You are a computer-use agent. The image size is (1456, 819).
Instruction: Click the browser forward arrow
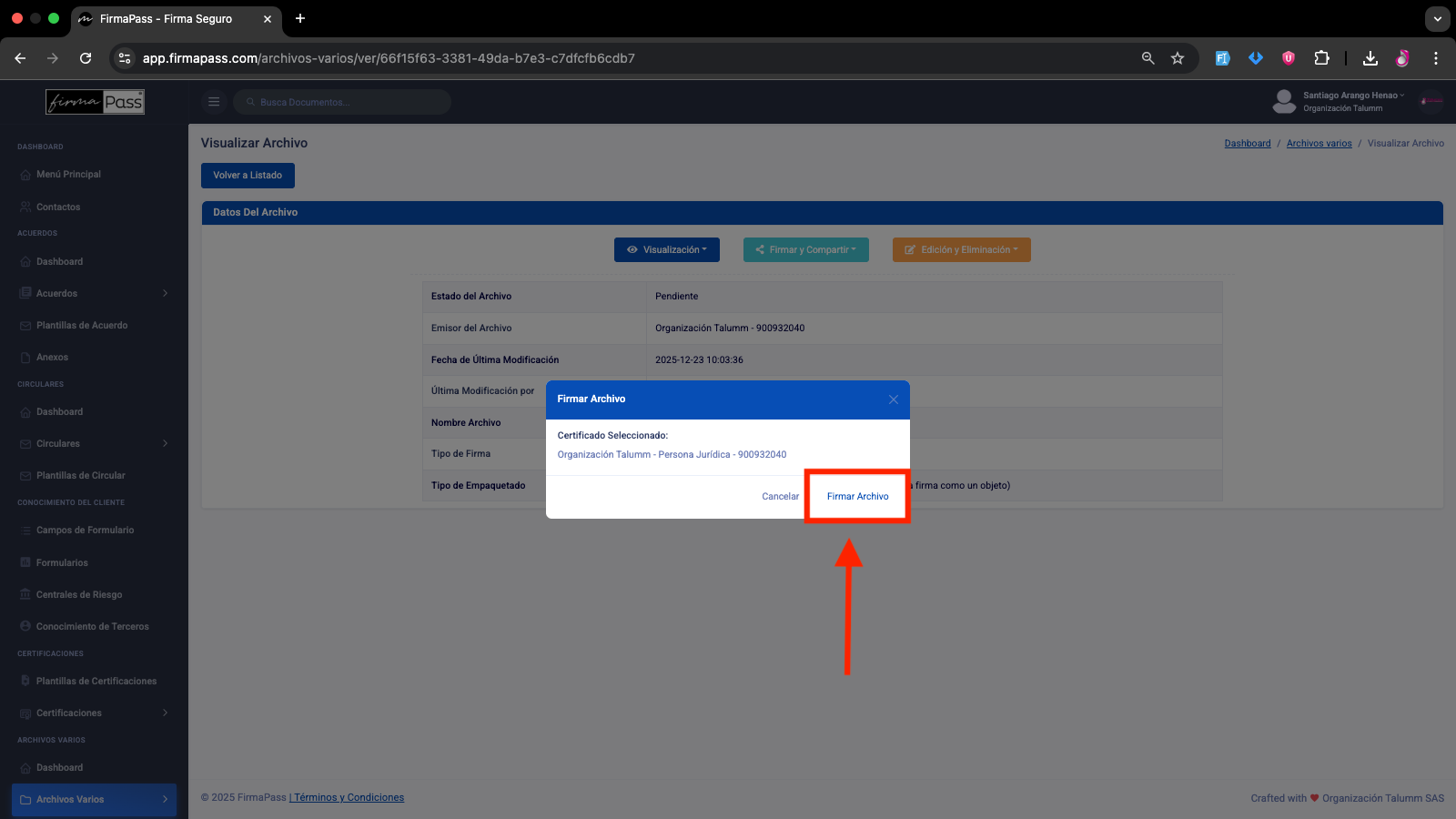(x=53, y=58)
